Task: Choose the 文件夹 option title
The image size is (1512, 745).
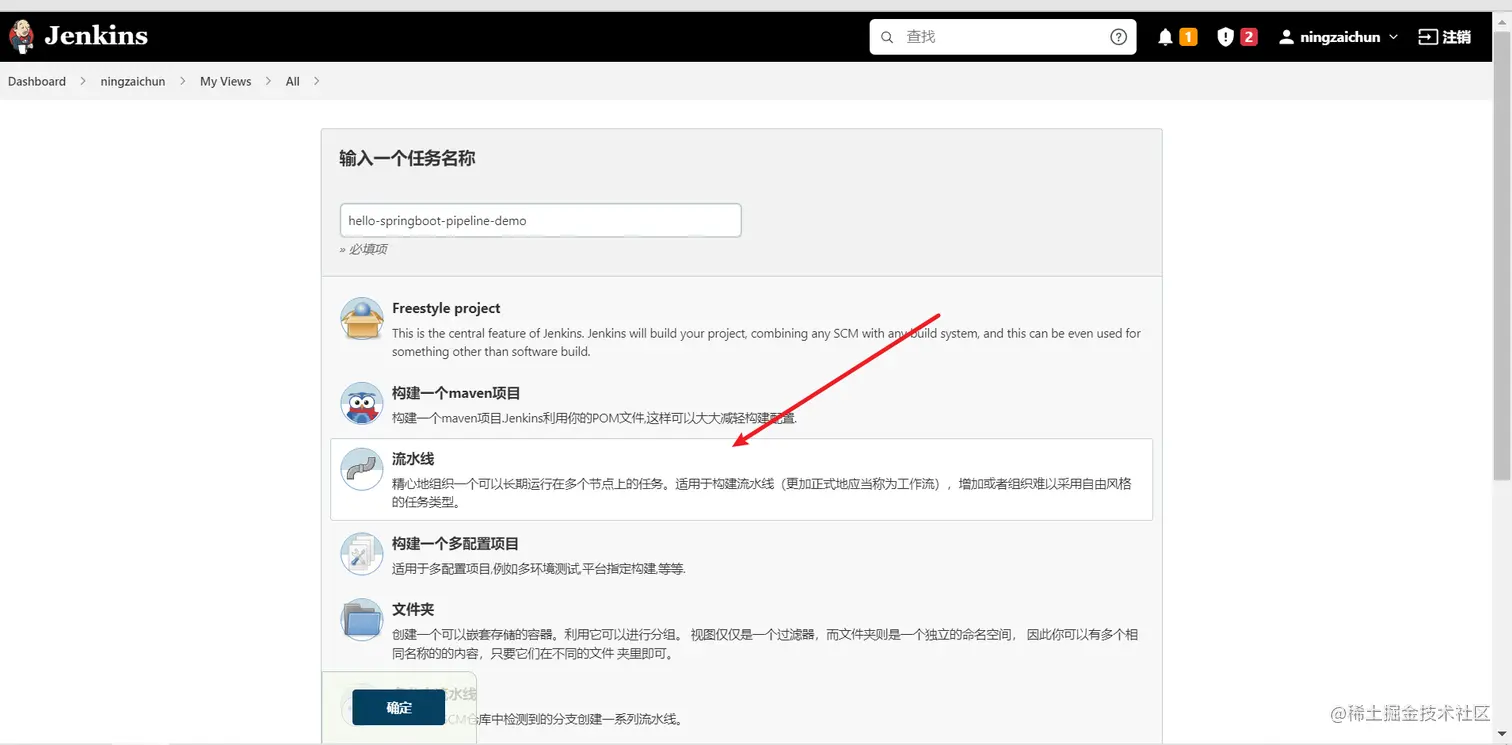Action: point(413,609)
